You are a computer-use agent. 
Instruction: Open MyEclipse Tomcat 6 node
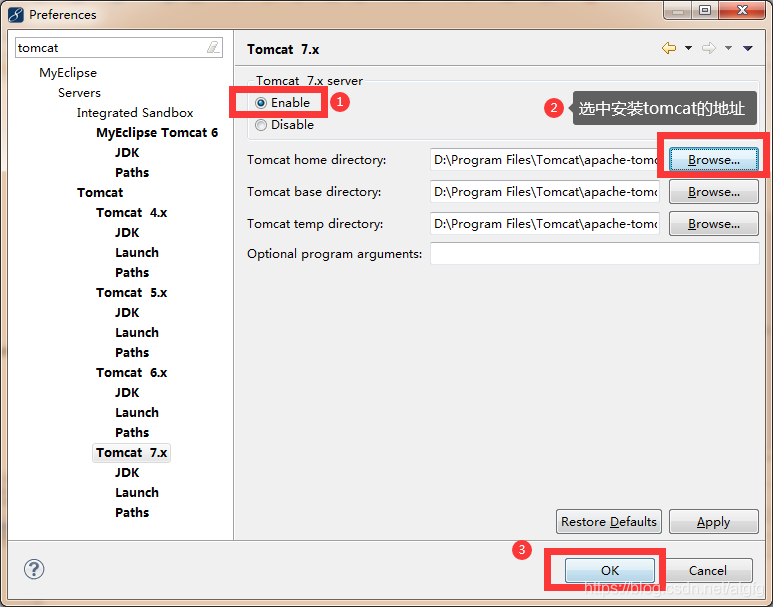point(157,133)
